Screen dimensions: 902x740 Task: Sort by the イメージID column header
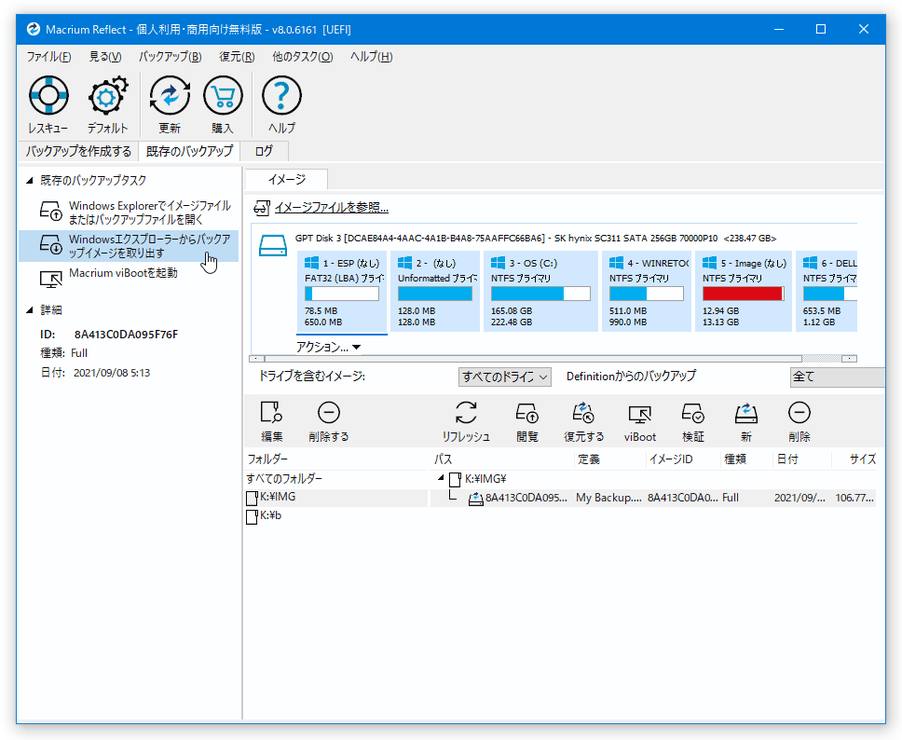tap(683, 459)
